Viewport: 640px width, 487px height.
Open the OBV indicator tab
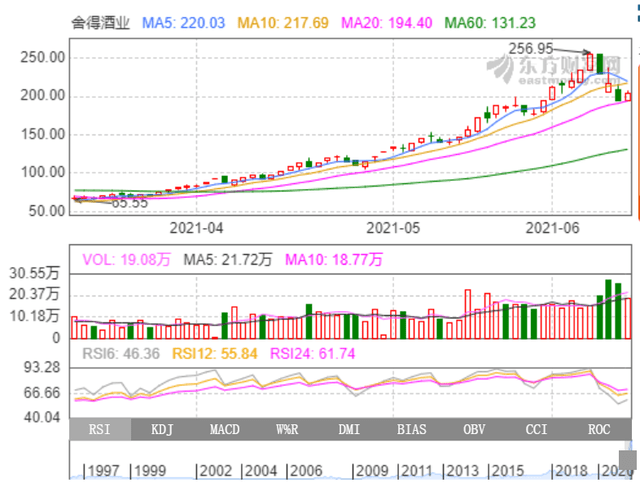point(474,429)
